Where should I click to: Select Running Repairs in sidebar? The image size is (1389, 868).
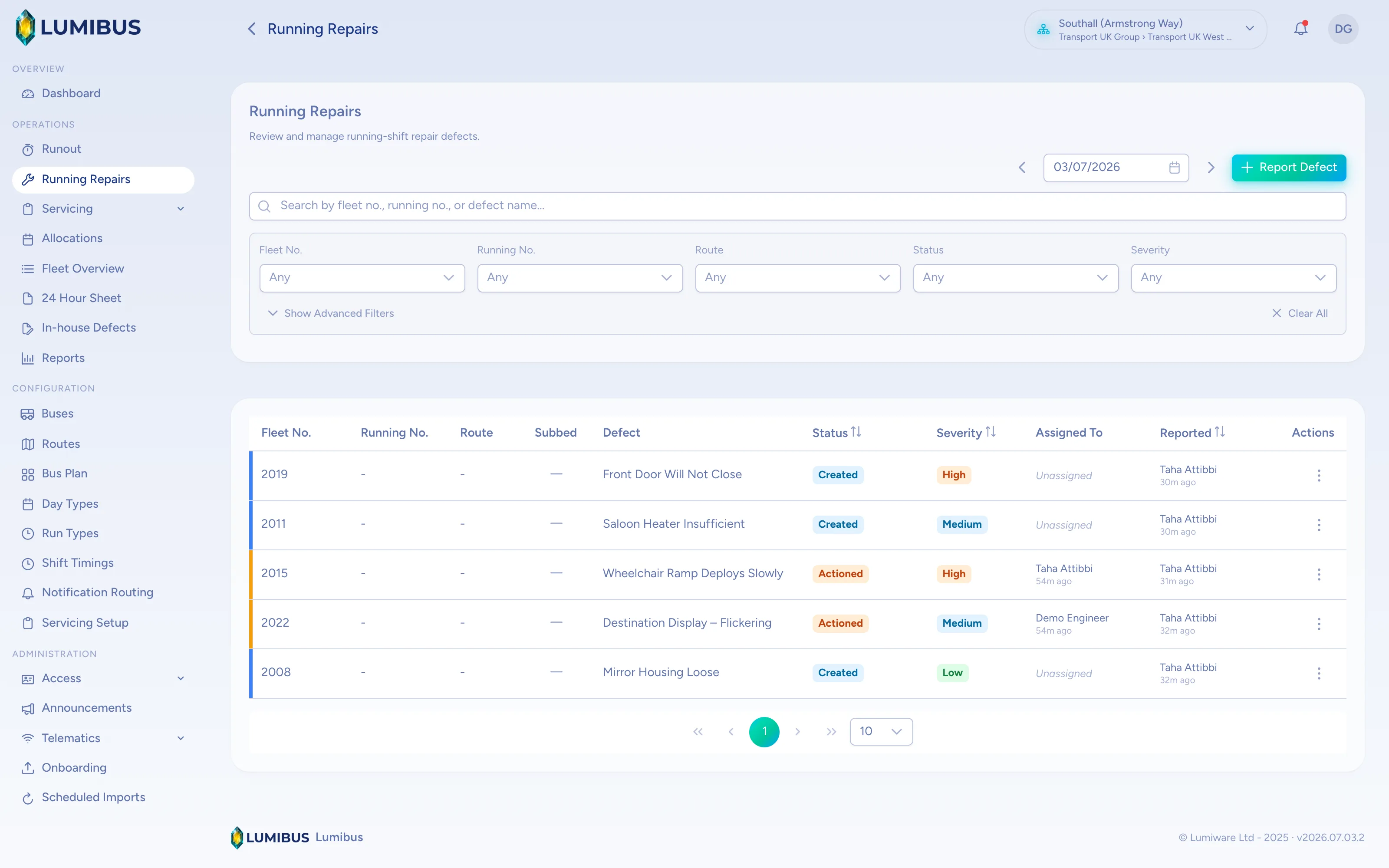tap(103, 179)
